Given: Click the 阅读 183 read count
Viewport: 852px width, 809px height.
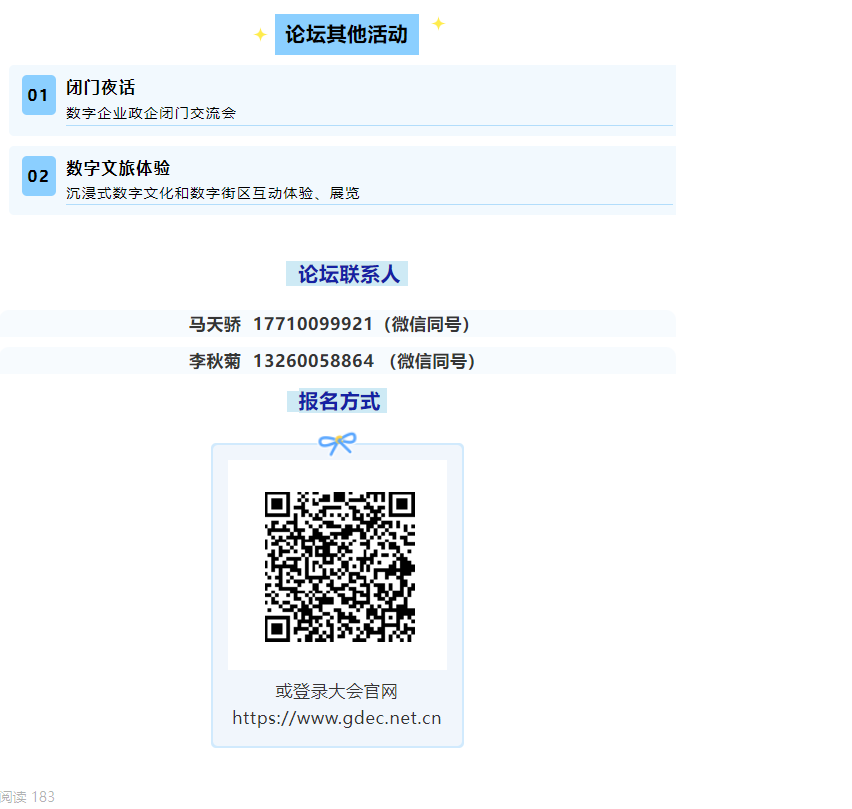Looking at the screenshot, I should point(27,797).
